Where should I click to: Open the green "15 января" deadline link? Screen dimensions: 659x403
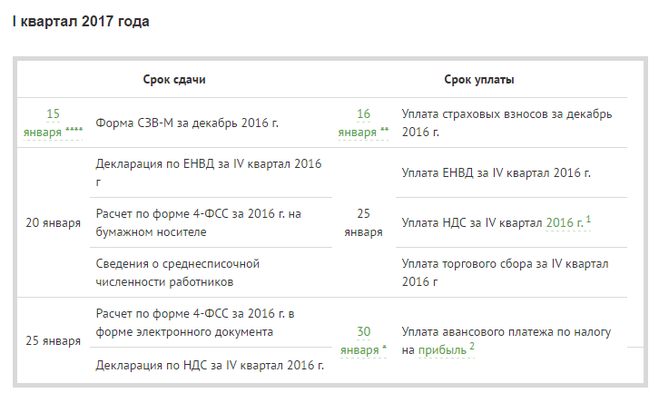tap(53, 123)
